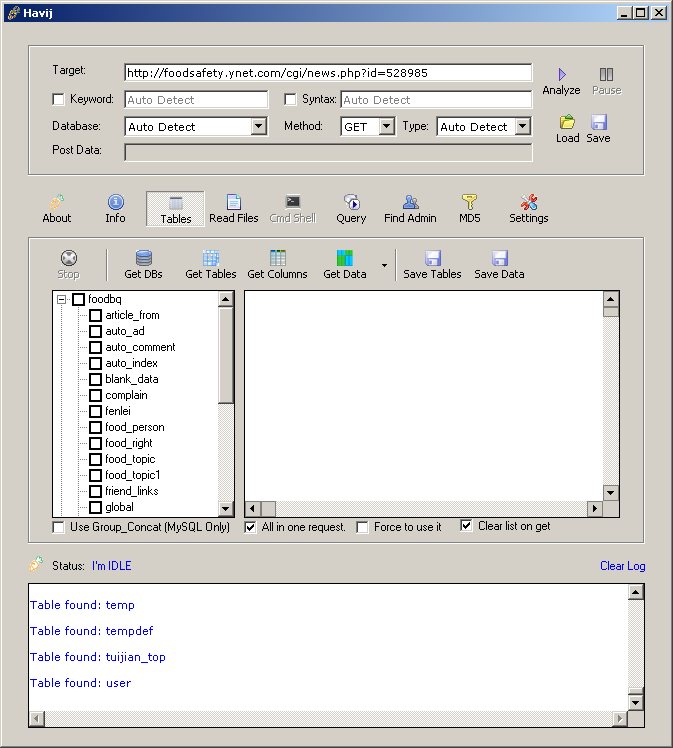This screenshot has width=673, height=748.
Task: Click up arrow of tables tree scrollbar
Action: (x=226, y=299)
